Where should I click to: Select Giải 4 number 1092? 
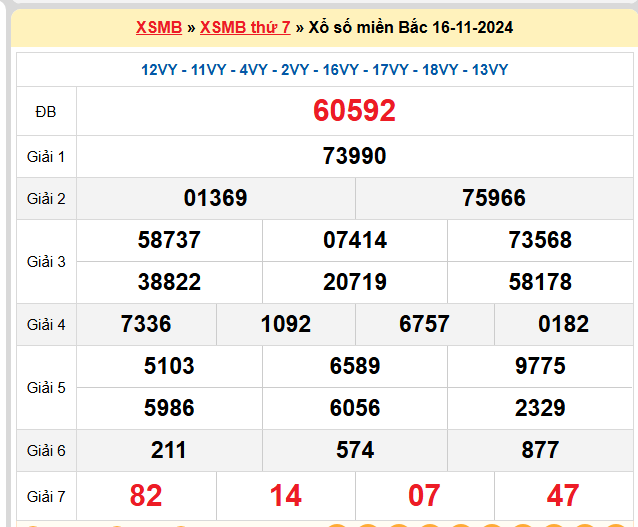[286, 324]
